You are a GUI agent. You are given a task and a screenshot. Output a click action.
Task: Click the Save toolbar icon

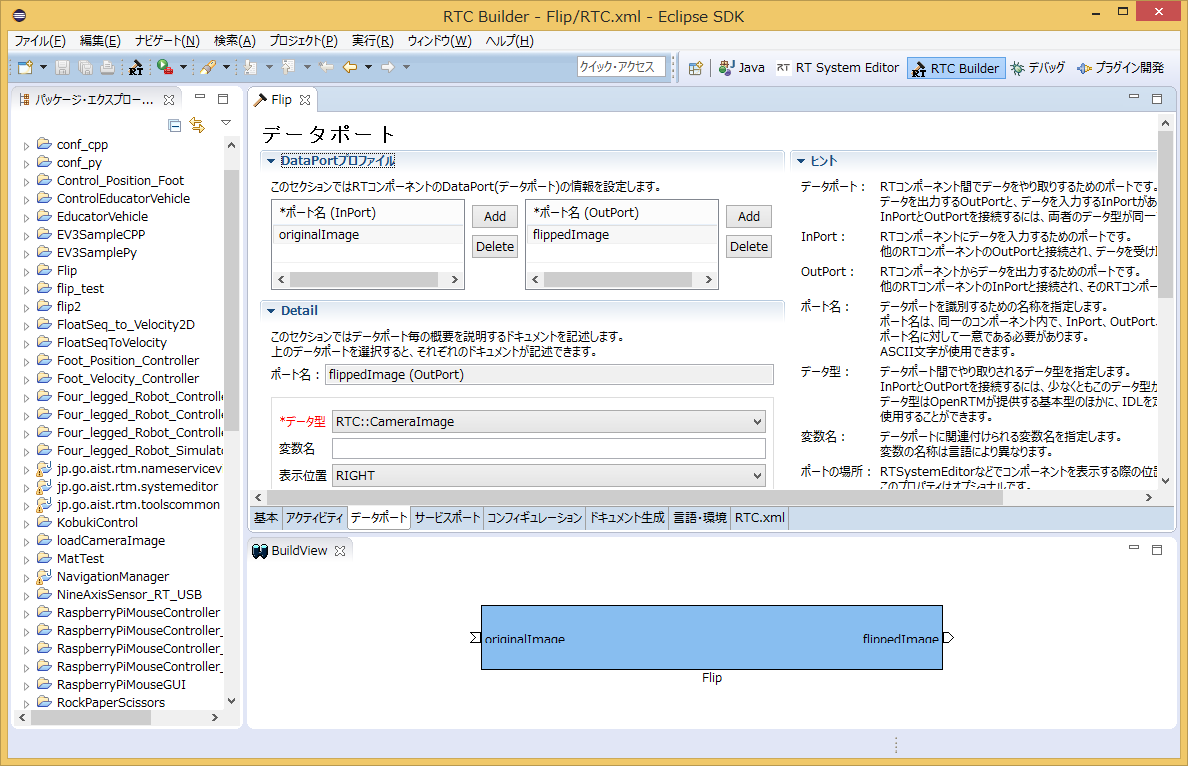[63, 67]
